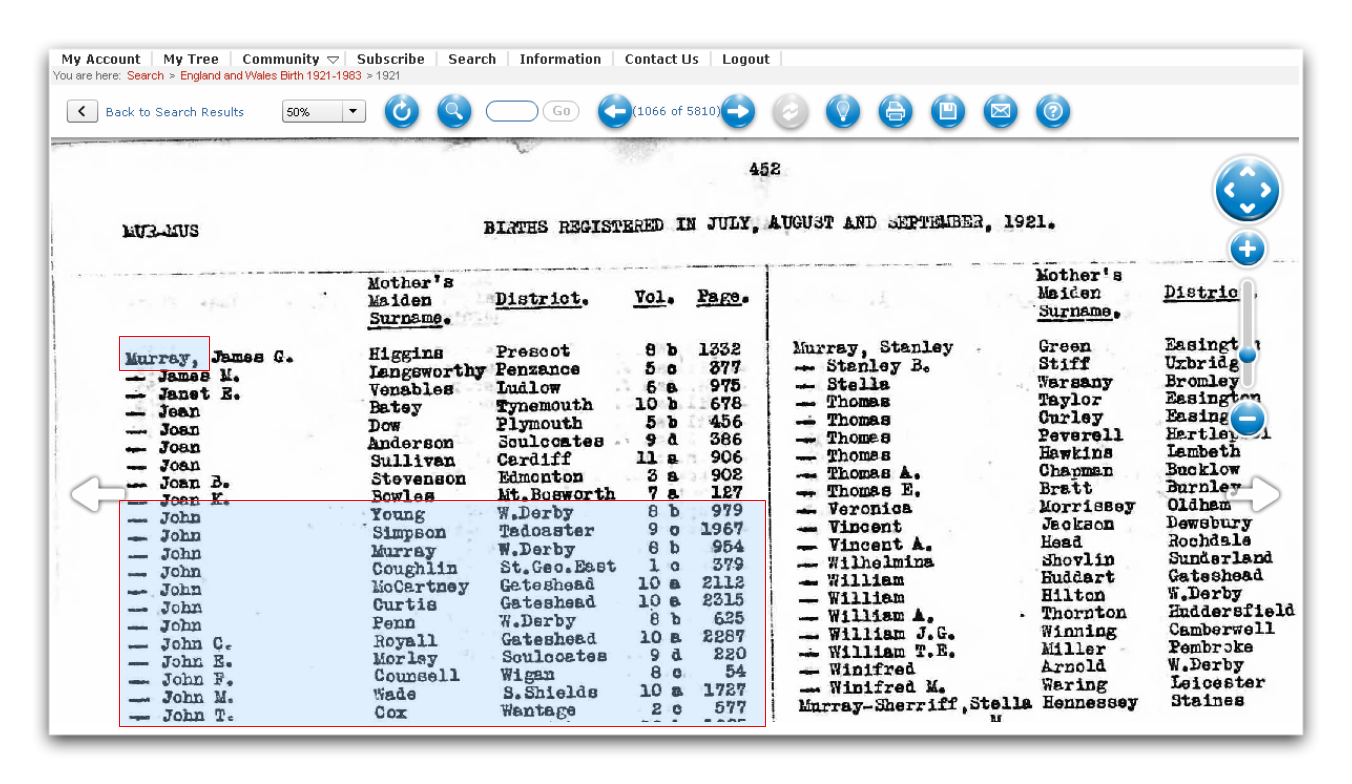
Task: Zoom in with the plus button
Action: coord(1247,248)
